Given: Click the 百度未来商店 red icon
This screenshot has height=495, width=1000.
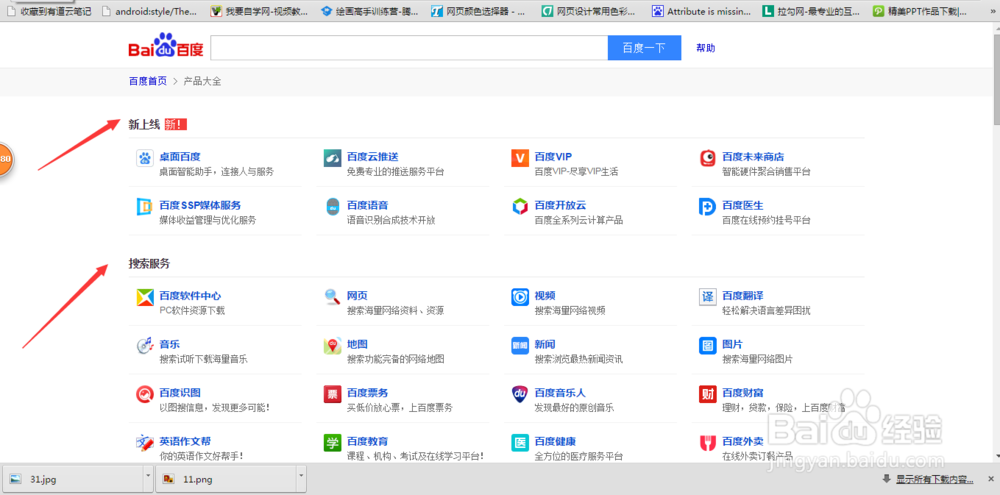Looking at the screenshot, I should coord(708,158).
